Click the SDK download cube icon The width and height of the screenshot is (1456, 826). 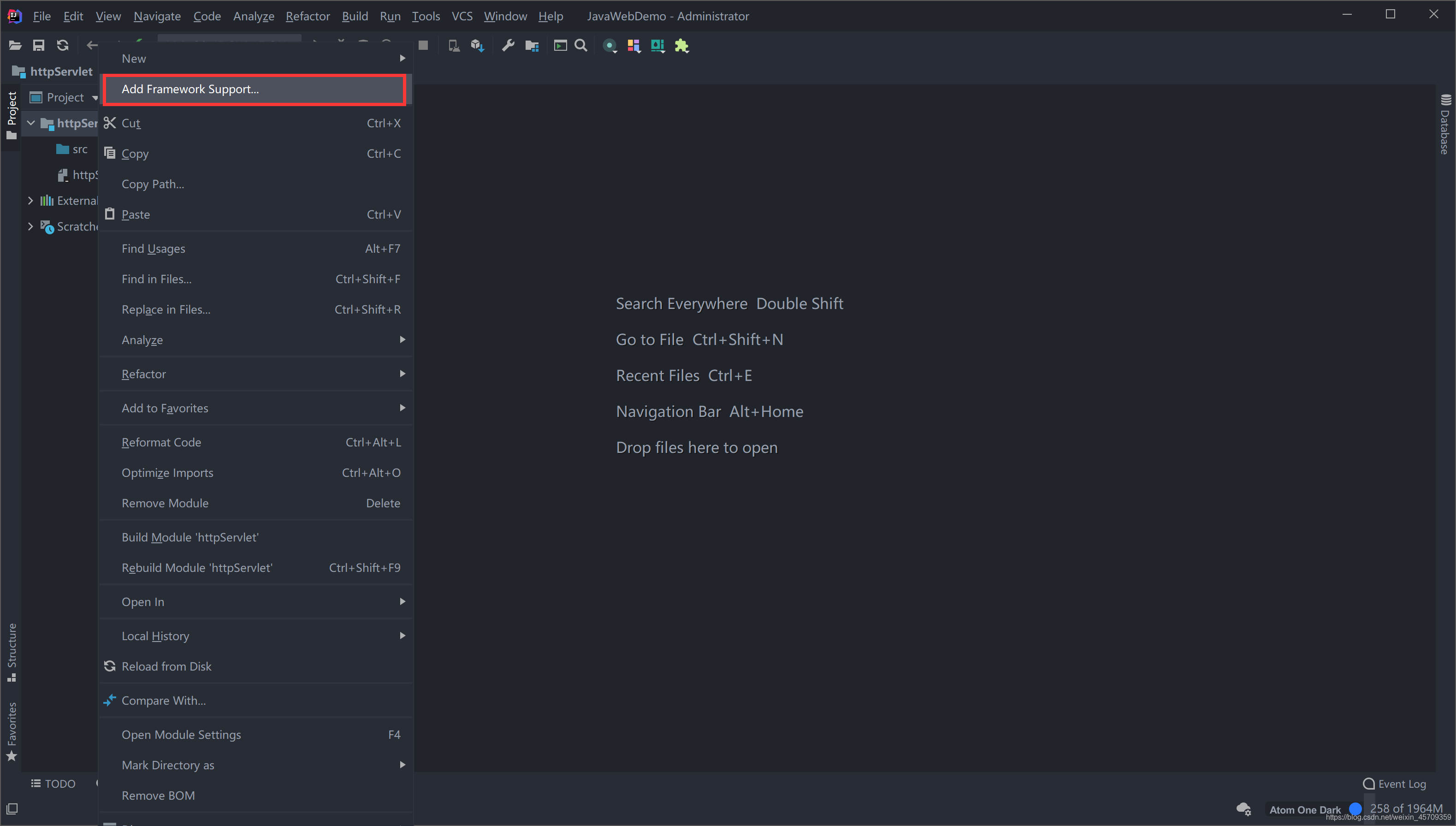(477, 45)
